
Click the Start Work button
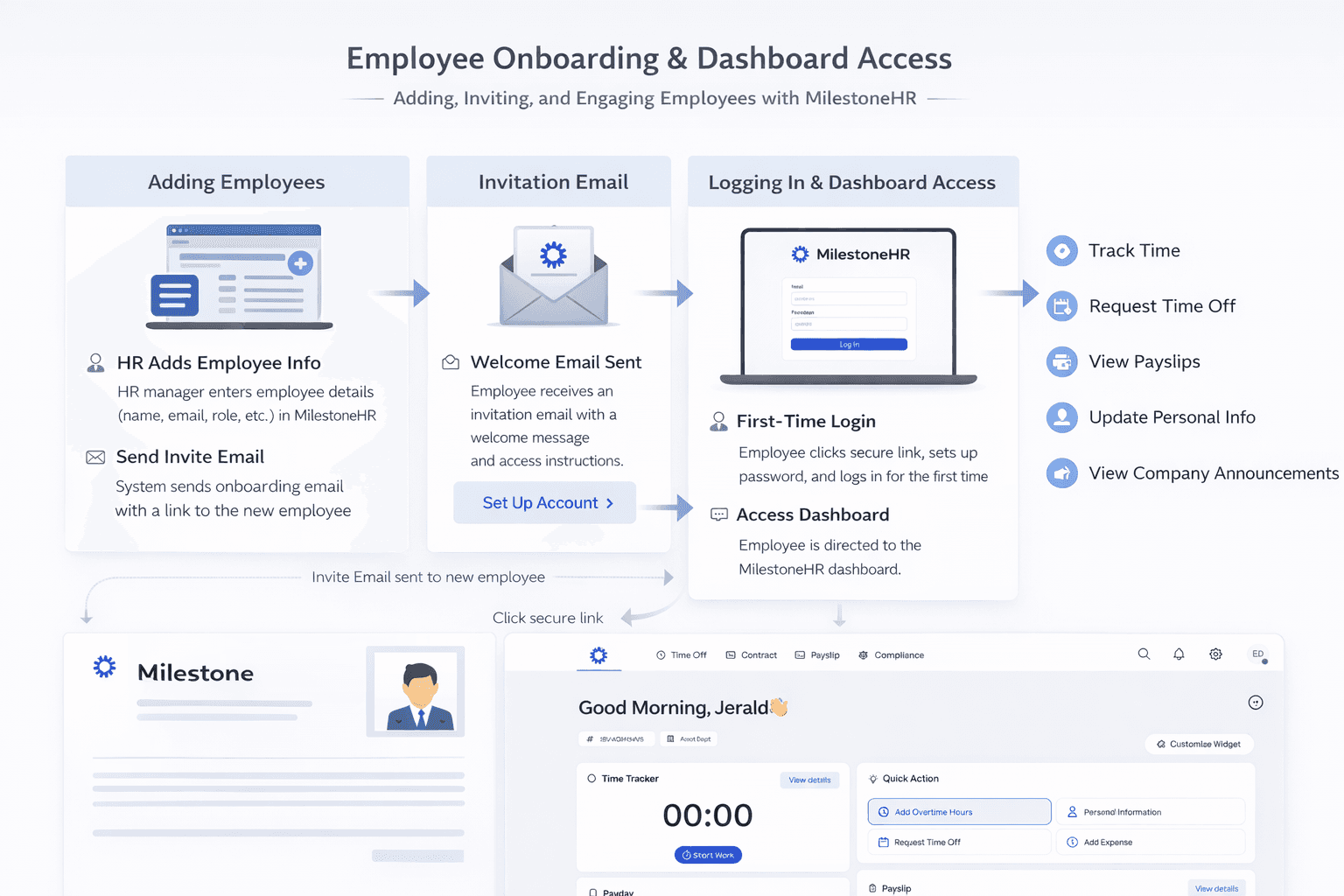708,855
